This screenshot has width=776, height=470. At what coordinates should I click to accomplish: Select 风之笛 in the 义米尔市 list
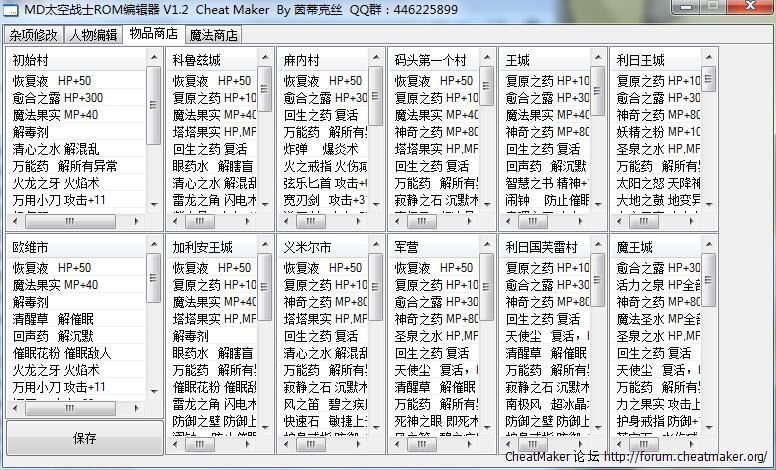[301, 404]
